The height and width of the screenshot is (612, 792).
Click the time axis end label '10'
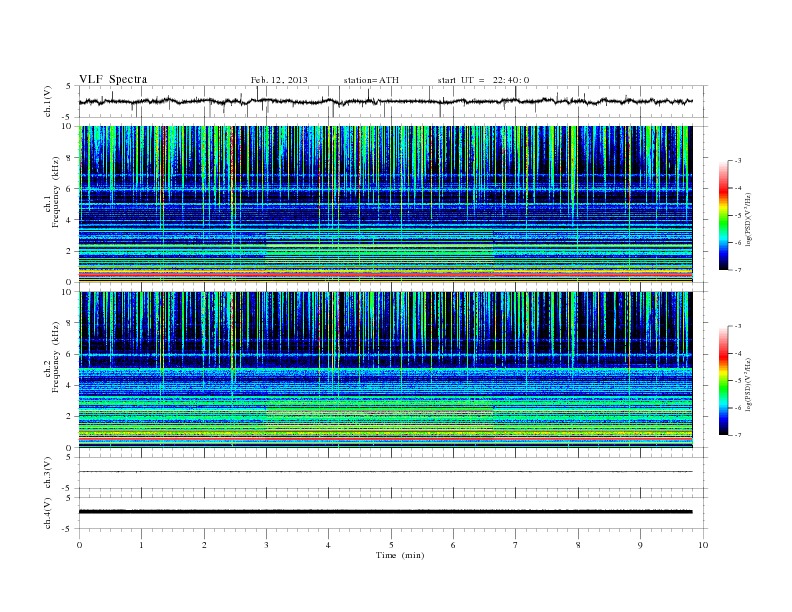click(x=703, y=545)
